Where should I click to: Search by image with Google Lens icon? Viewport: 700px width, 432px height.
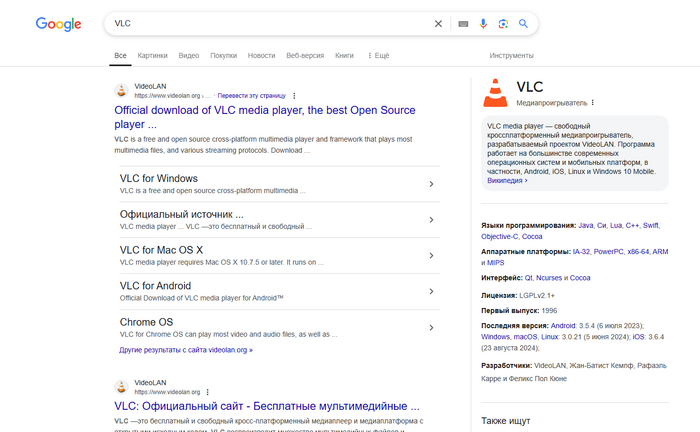pyautogui.click(x=504, y=24)
